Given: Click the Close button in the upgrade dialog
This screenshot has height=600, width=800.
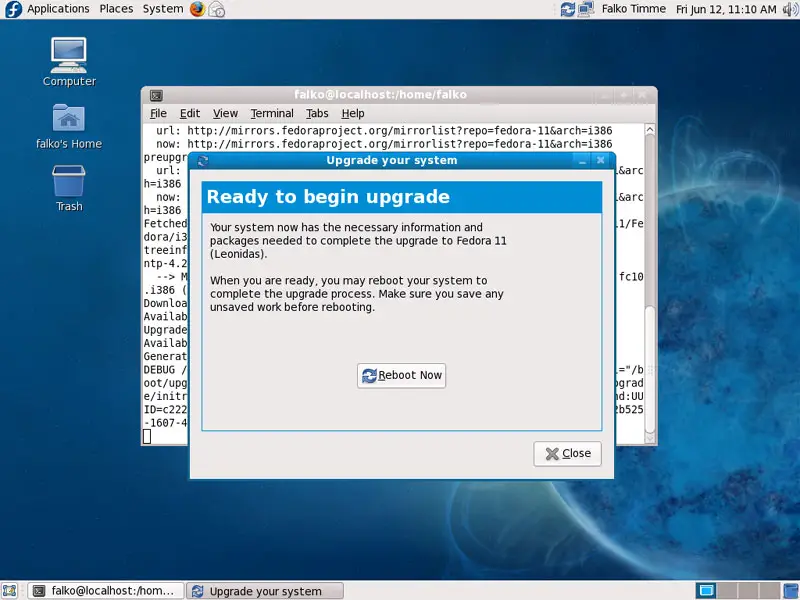Looking at the screenshot, I should (x=567, y=454).
